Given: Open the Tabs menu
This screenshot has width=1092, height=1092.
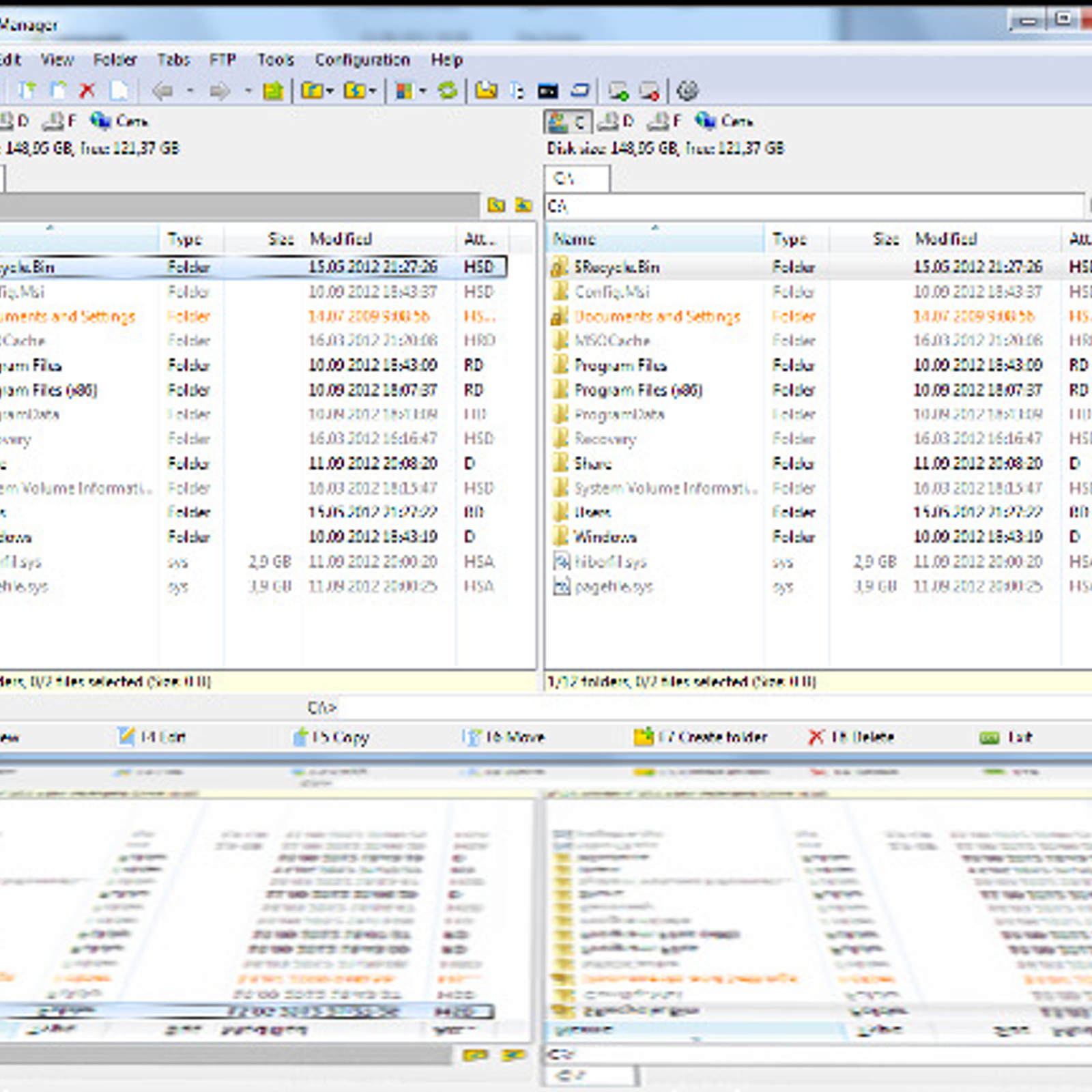Looking at the screenshot, I should 173,60.
